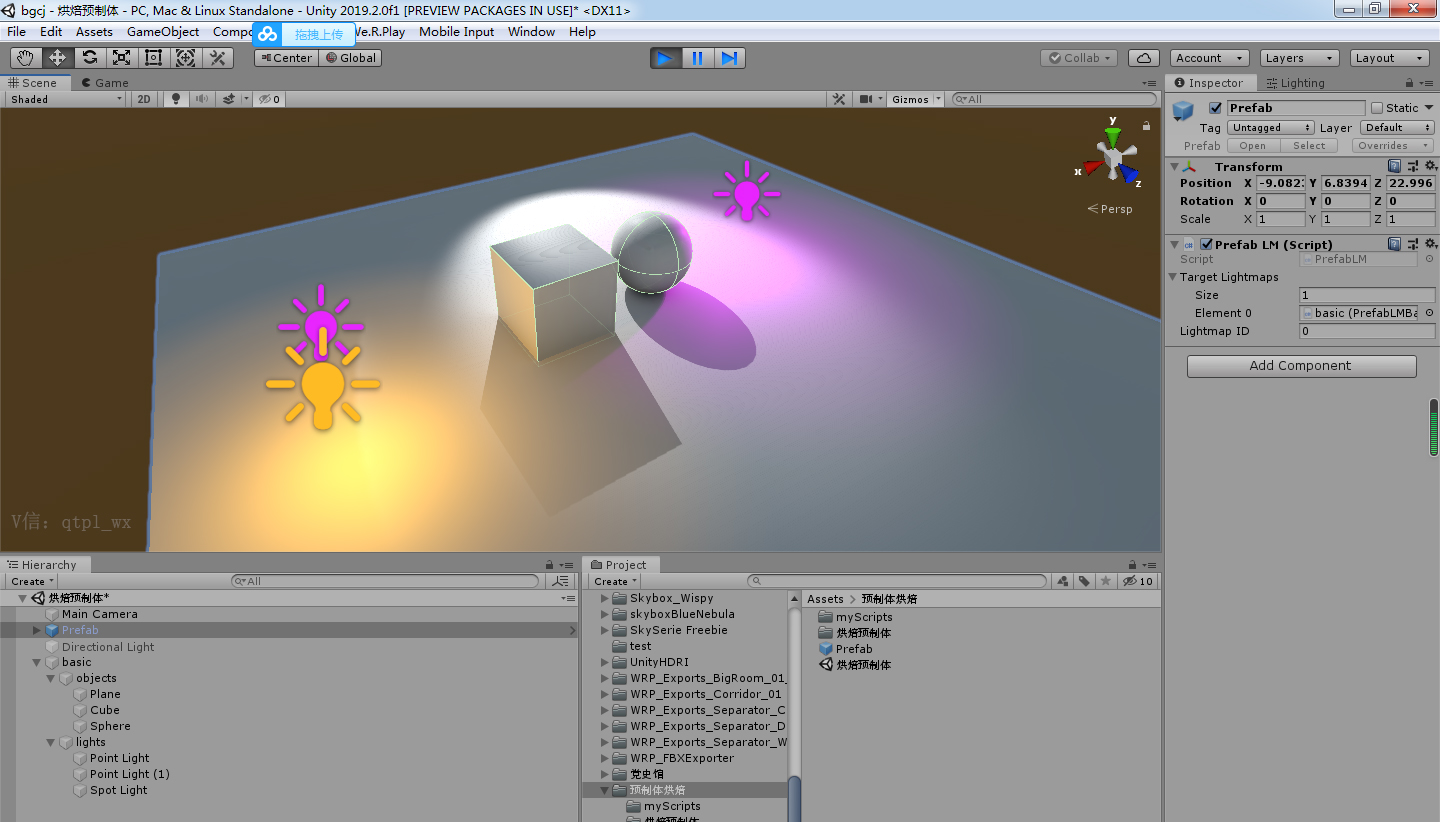
Task: Toggle 2D mode in the Scene view
Action: pyautogui.click(x=143, y=99)
